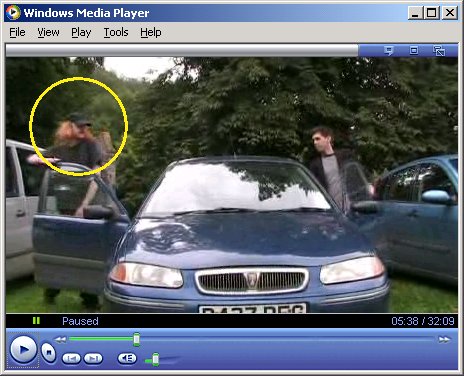Click the volume slider knob
This screenshot has height=376, width=464.
click(x=155, y=359)
